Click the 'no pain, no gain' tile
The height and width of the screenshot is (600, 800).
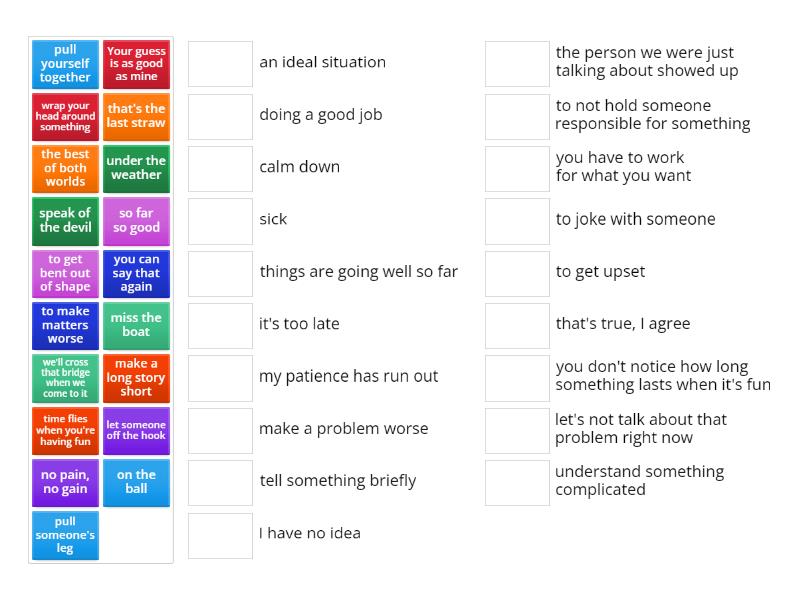point(64,483)
